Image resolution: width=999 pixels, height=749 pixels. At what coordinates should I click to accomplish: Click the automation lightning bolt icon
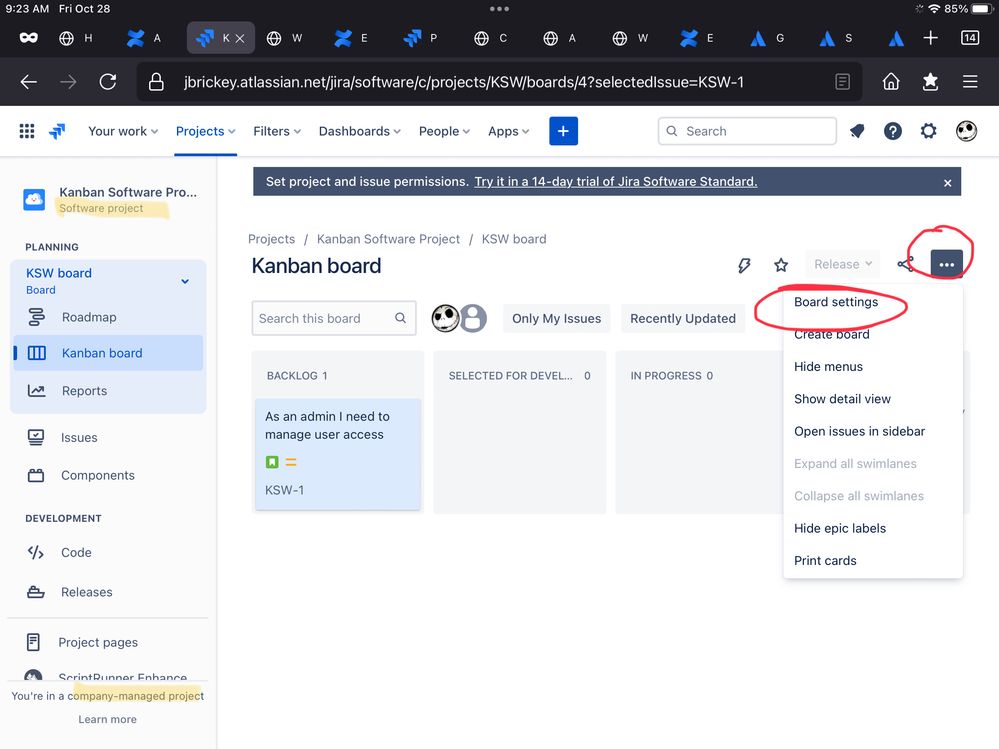744,265
